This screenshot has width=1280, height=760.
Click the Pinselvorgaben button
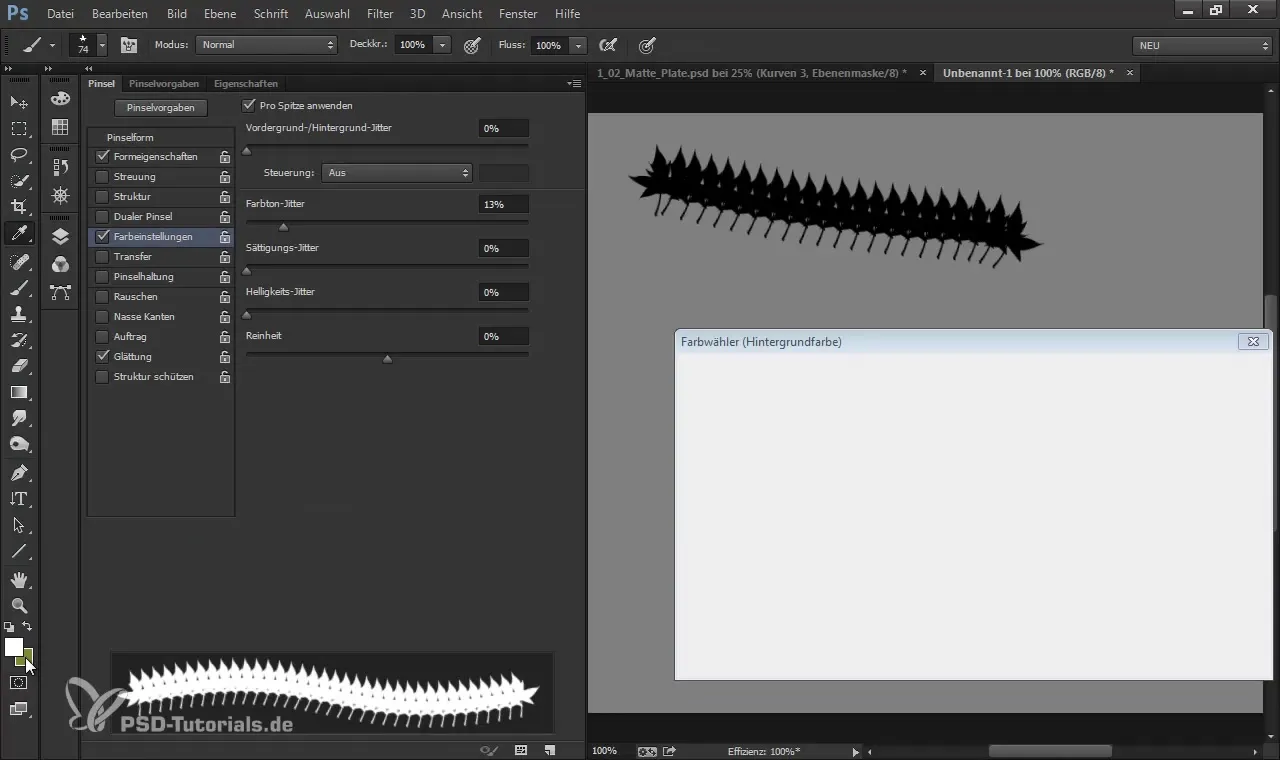point(161,107)
